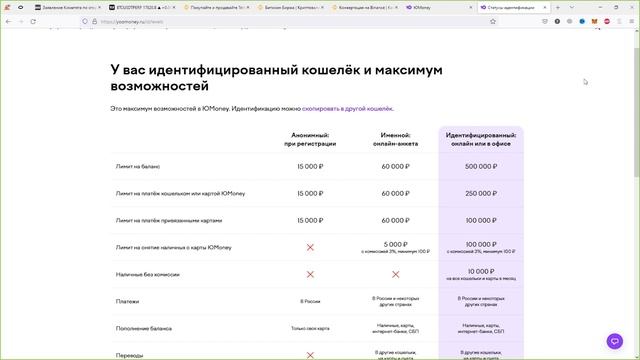Close the ЮMoney tab

tap(470, 7)
